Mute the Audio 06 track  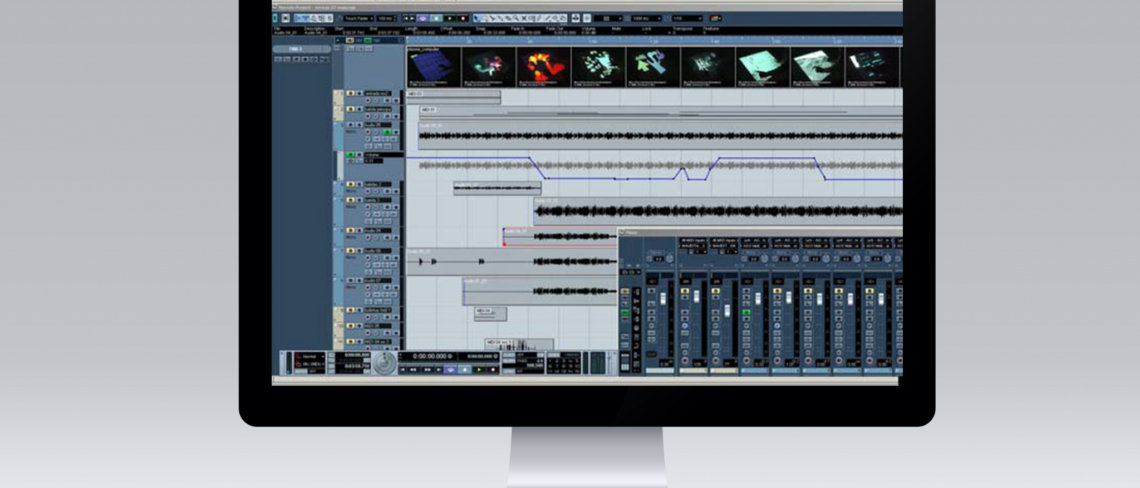click(x=350, y=251)
